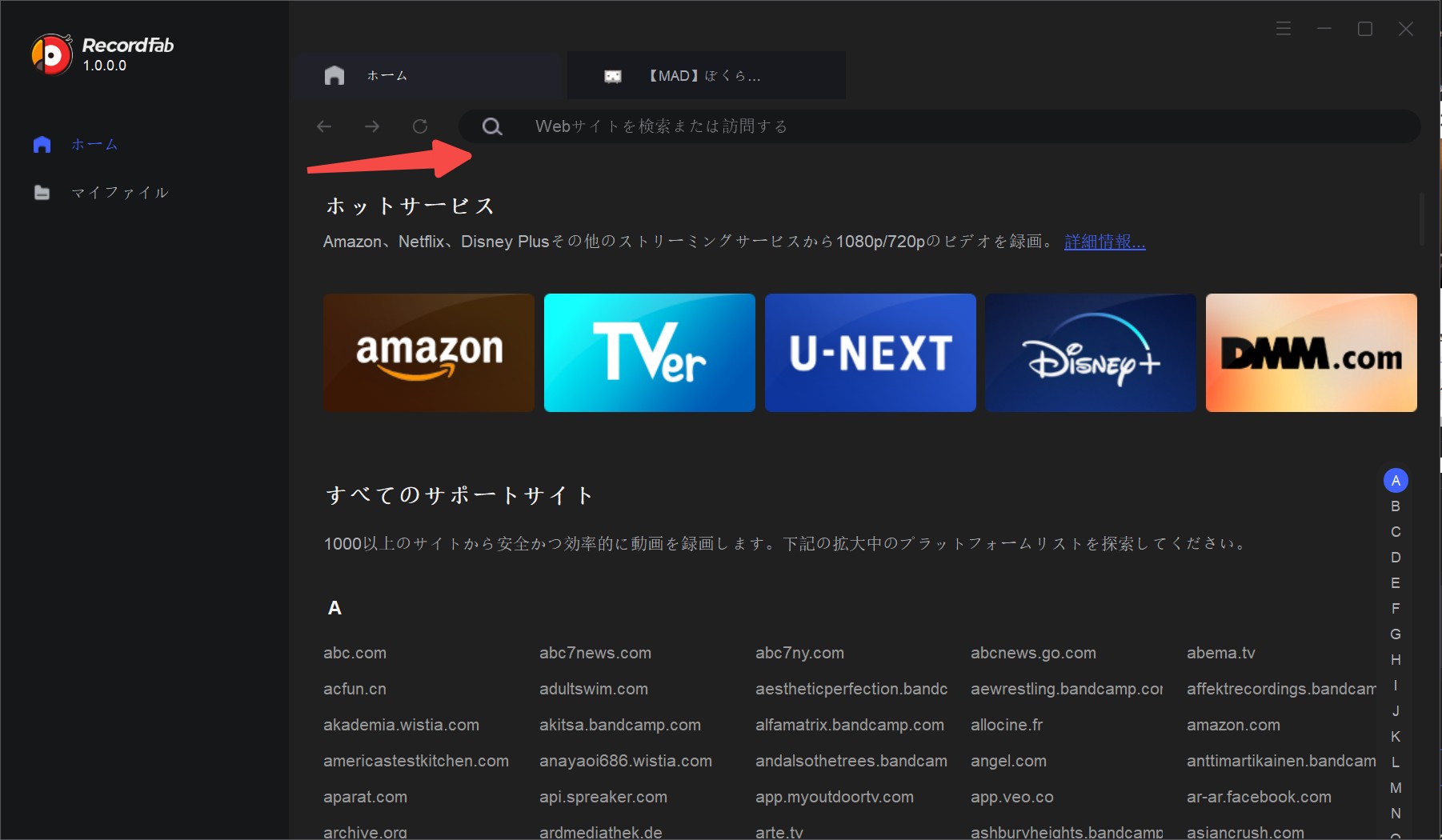Screen dimensions: 1442x840
Task: Click the home icon in the sidebar
Action: 42,145
